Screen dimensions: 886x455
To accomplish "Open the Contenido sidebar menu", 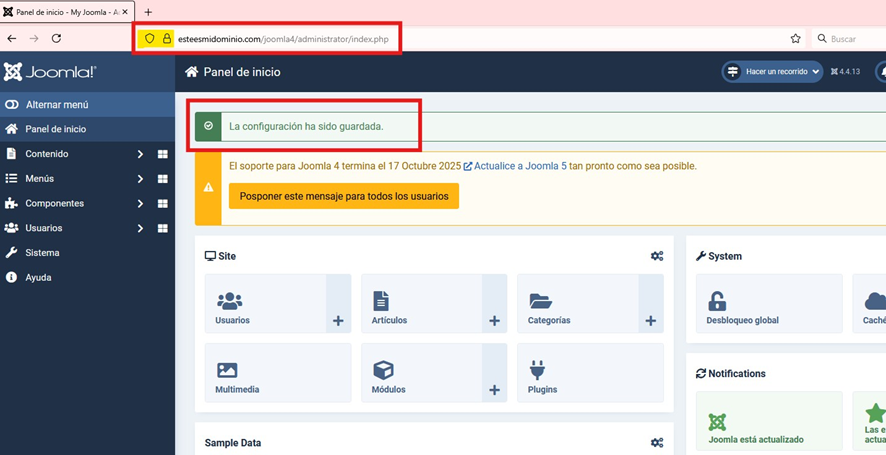I will pyautogui.click(x=47, y=154).
